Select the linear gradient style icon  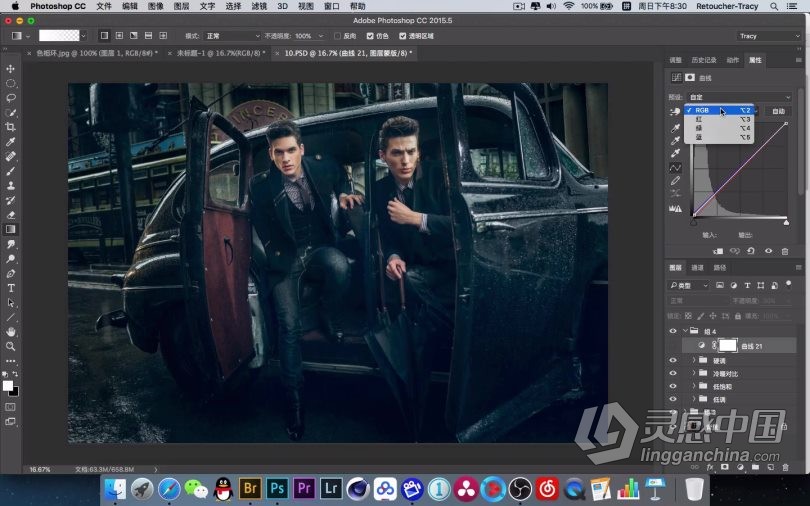(x=104, y=36)
